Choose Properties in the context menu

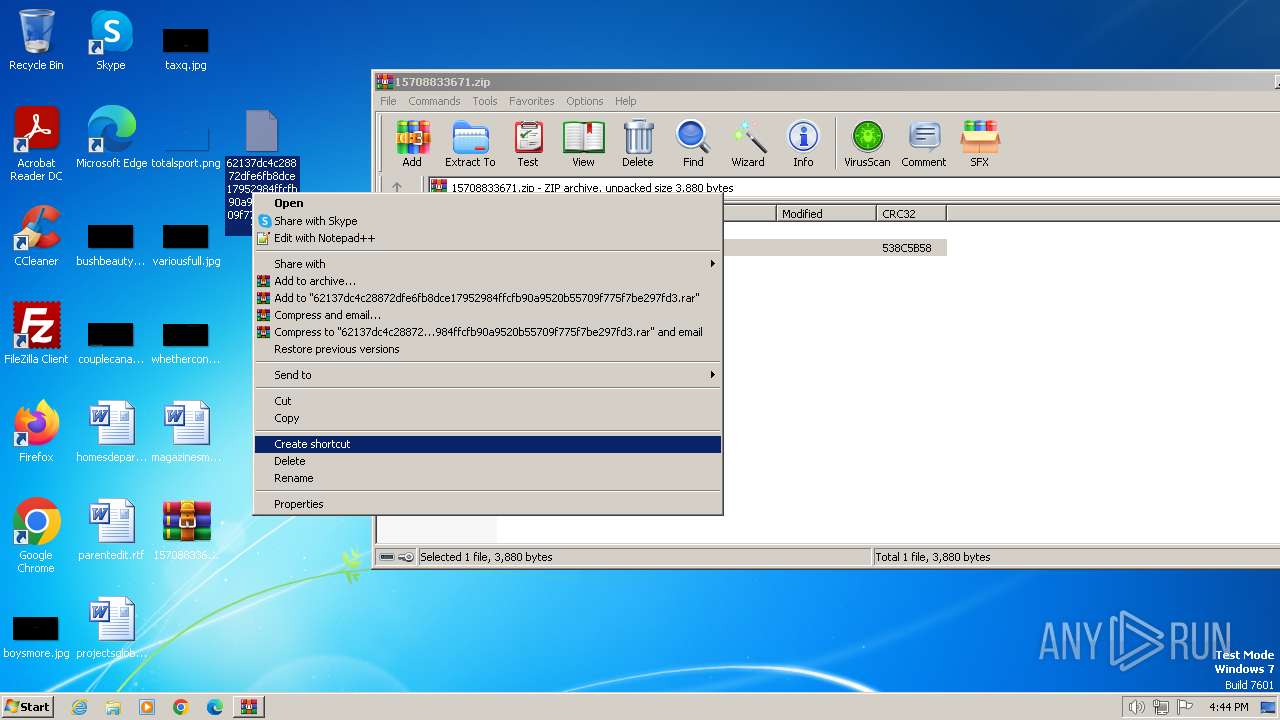tap(488, 504)
